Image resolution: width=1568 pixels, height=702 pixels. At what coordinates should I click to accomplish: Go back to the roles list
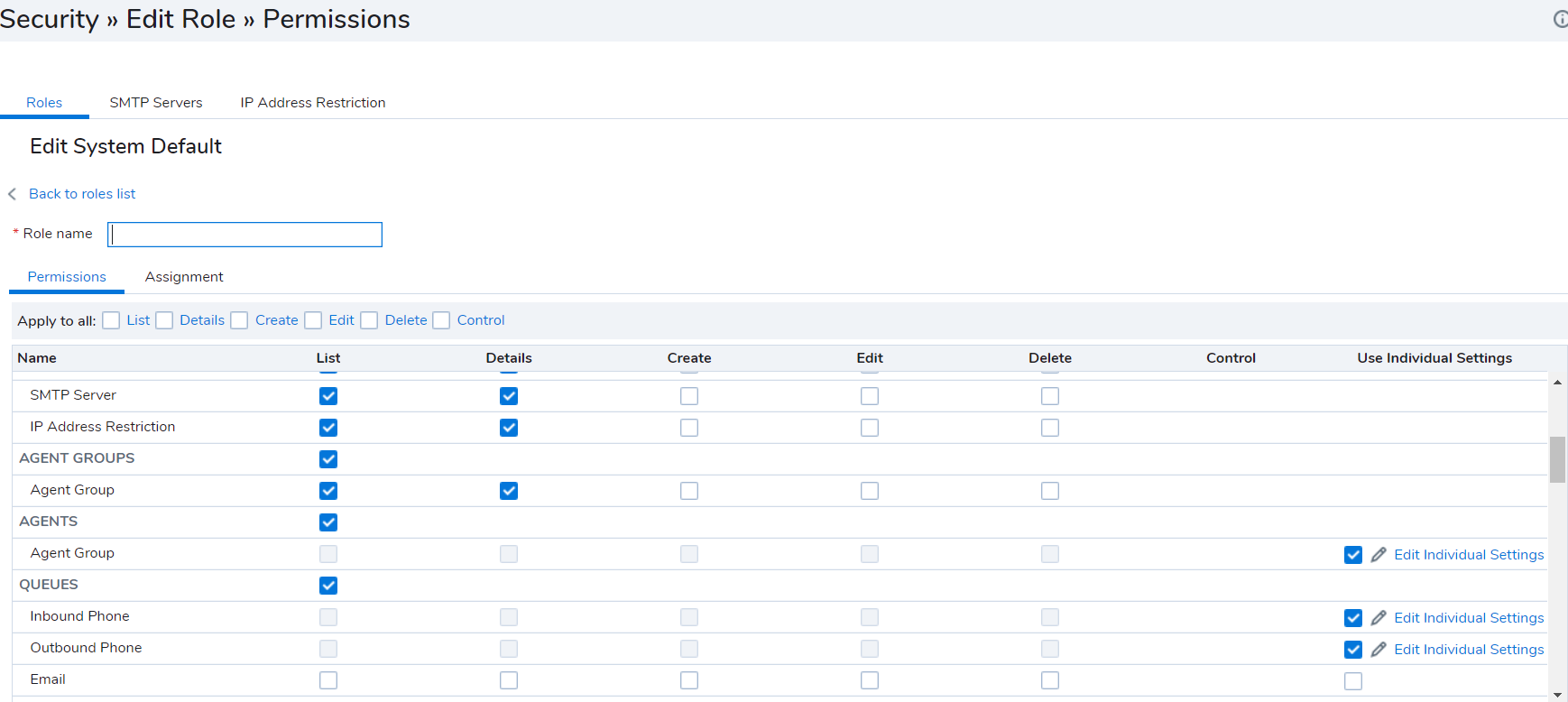pos(82,194)
